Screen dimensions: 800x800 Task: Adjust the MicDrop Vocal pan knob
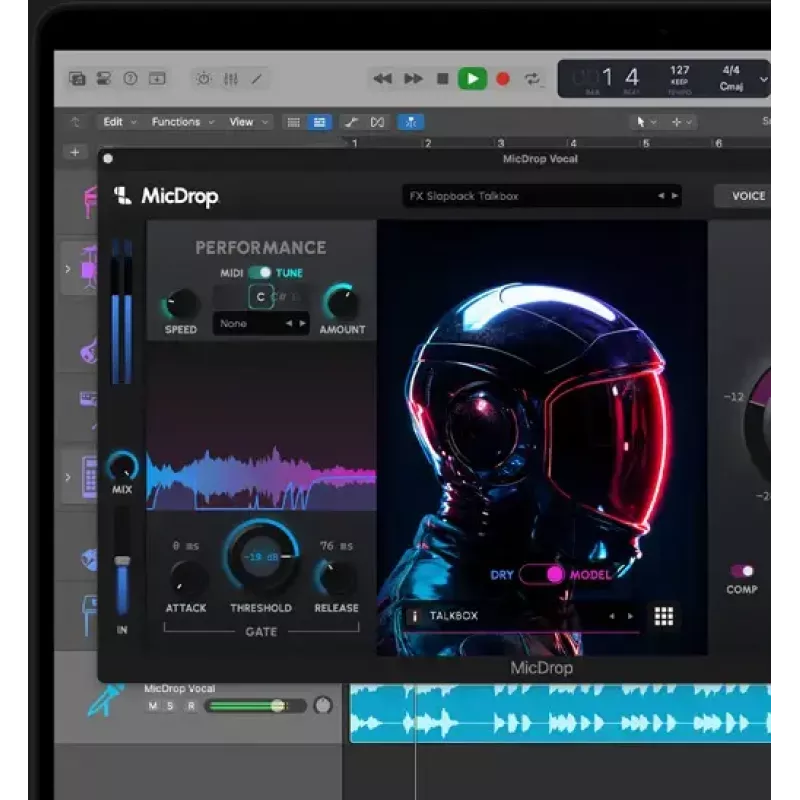point(323,706)
